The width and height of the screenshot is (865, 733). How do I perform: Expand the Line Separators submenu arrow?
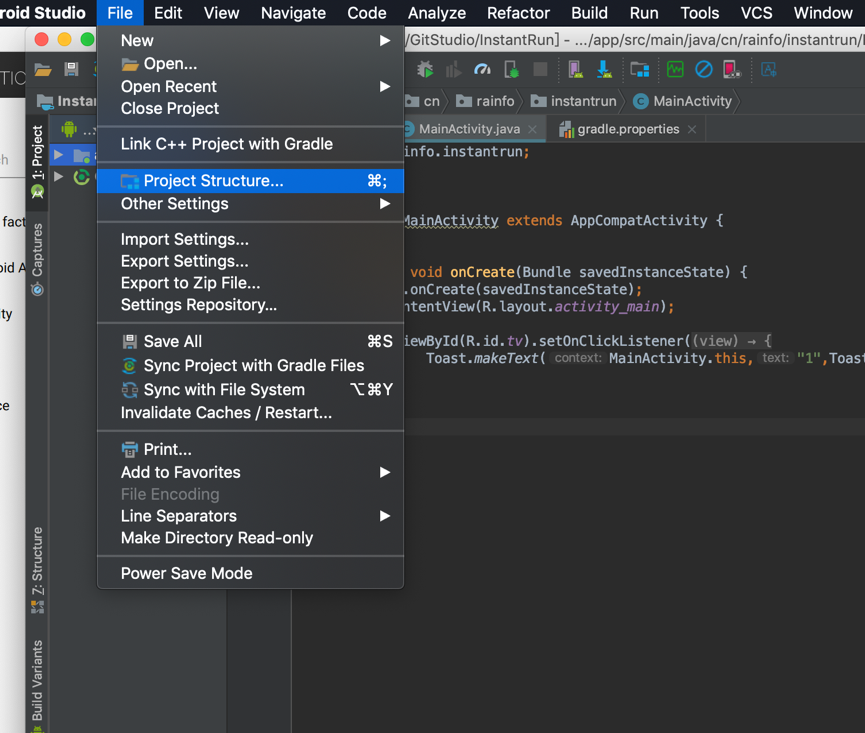coord(385,516)
